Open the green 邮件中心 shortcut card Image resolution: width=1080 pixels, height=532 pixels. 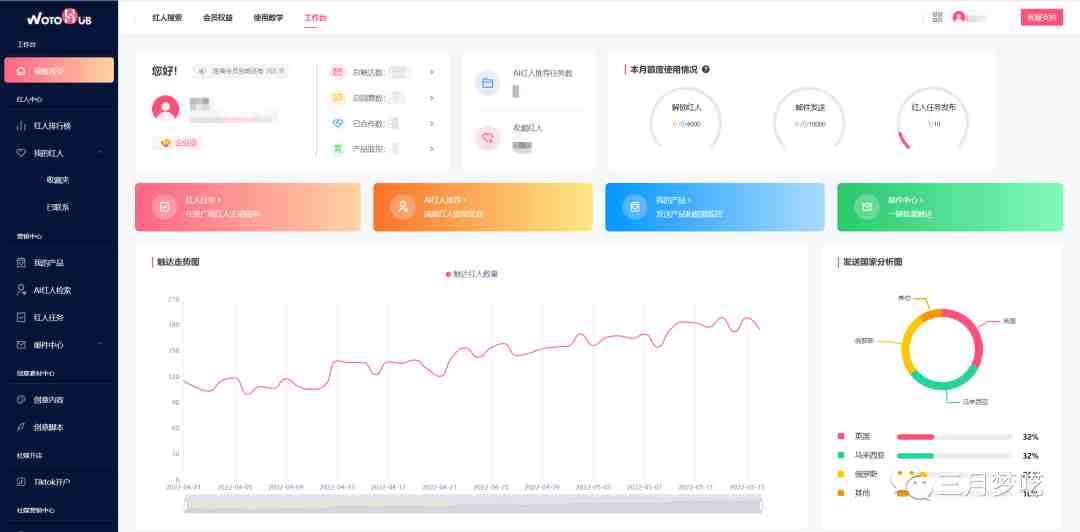(x=950, y=207)
